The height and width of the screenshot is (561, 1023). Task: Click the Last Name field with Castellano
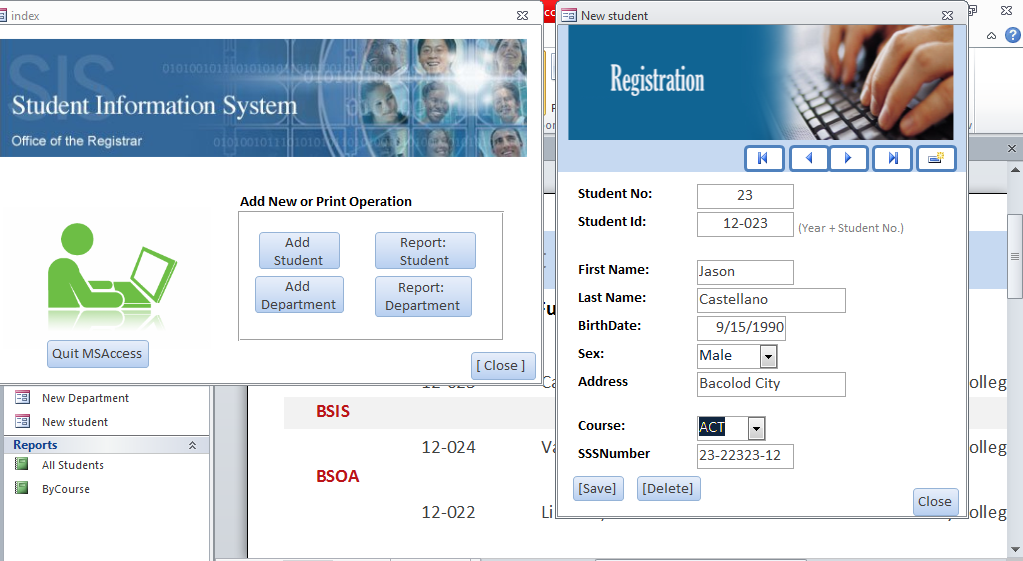point(771,300)
